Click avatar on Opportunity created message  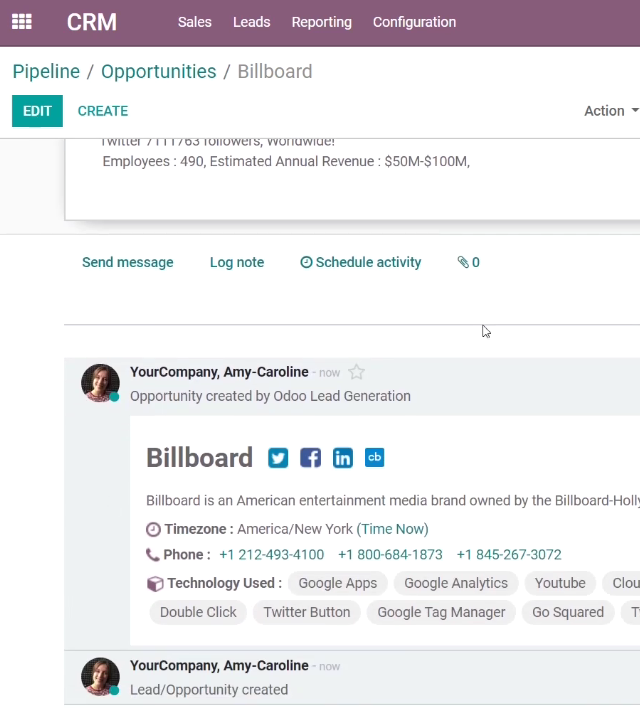[x=100, y=383]
